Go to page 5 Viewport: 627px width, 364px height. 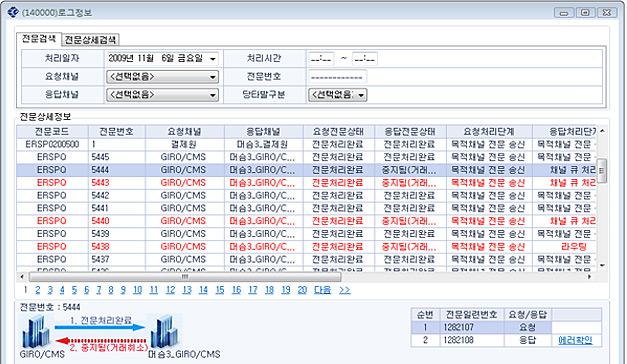[x=74, y=290]
